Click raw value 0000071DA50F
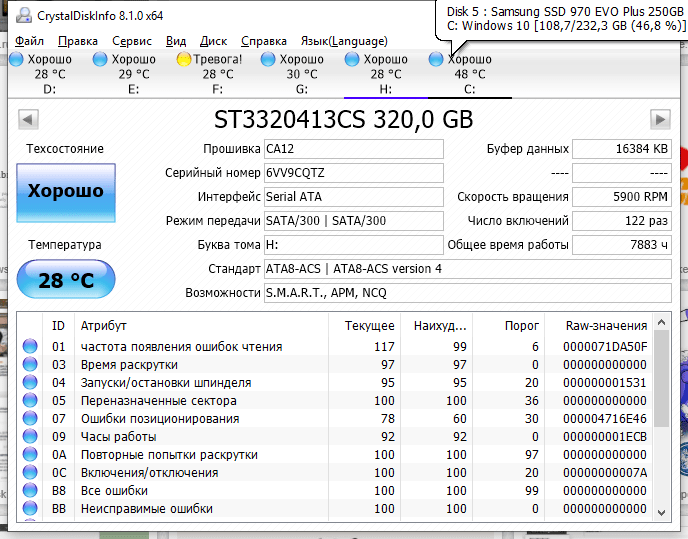This screenshot has height=539, width=688. 605,346
